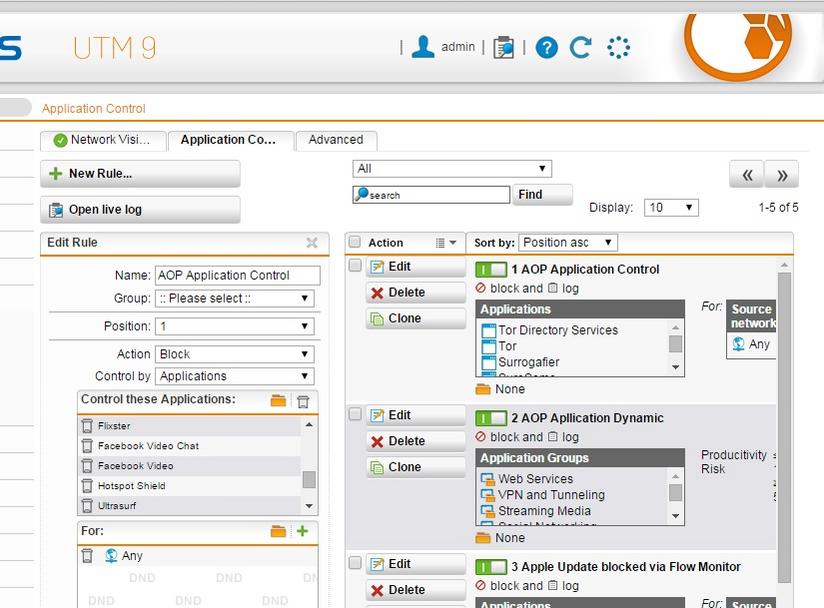Toggle the AOP Application Control rule status switch
This screenshot has width=824, height=608.
tap(491, 270)
